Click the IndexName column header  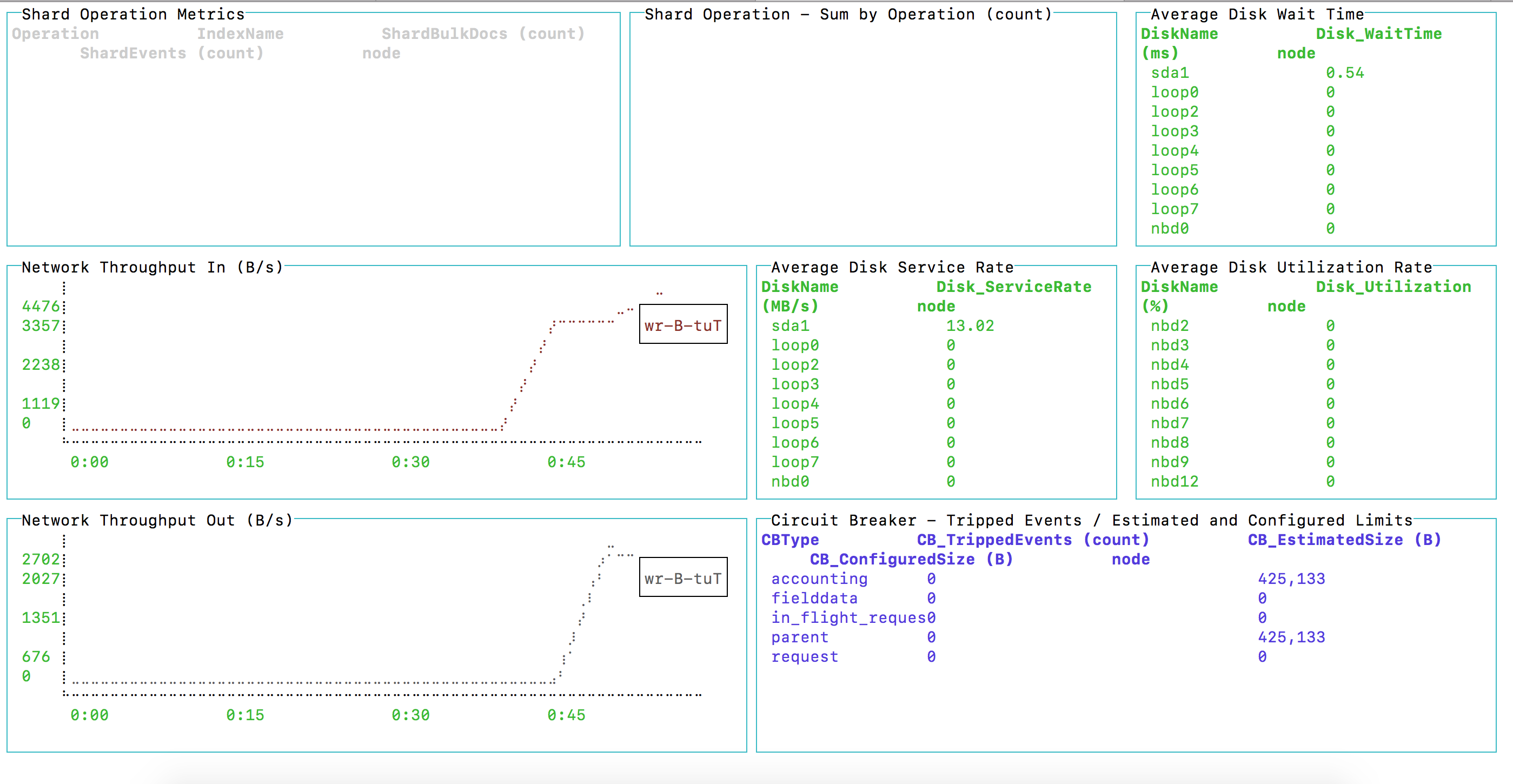coord(240,34)
